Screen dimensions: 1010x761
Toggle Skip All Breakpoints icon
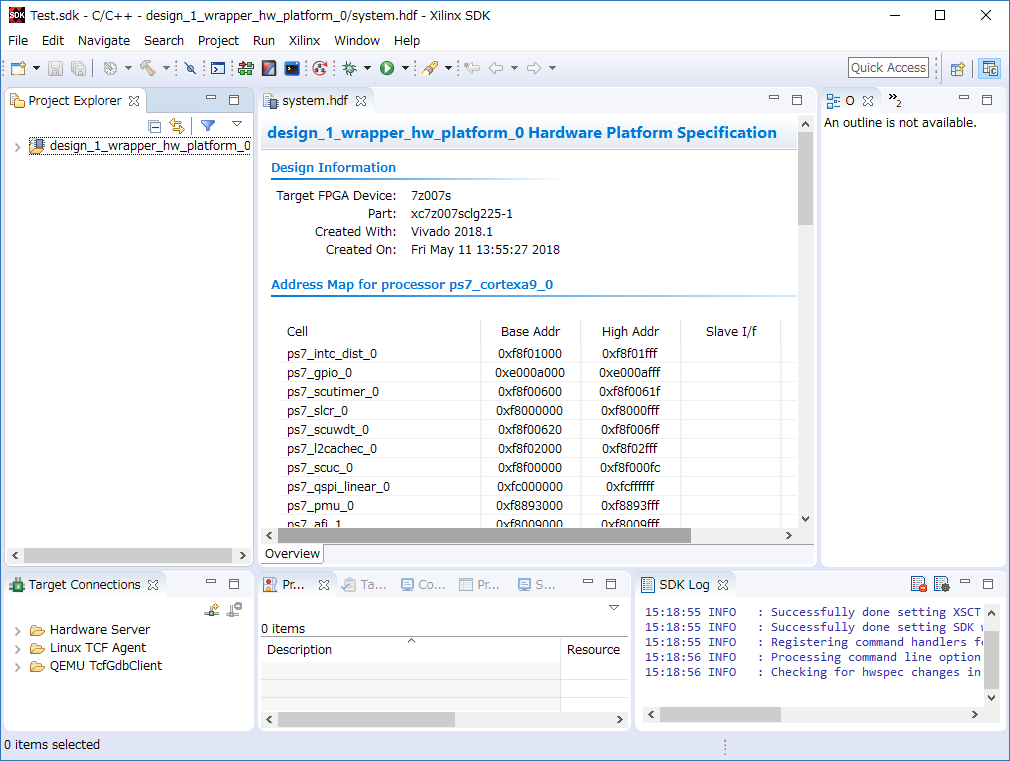(190, 68)
